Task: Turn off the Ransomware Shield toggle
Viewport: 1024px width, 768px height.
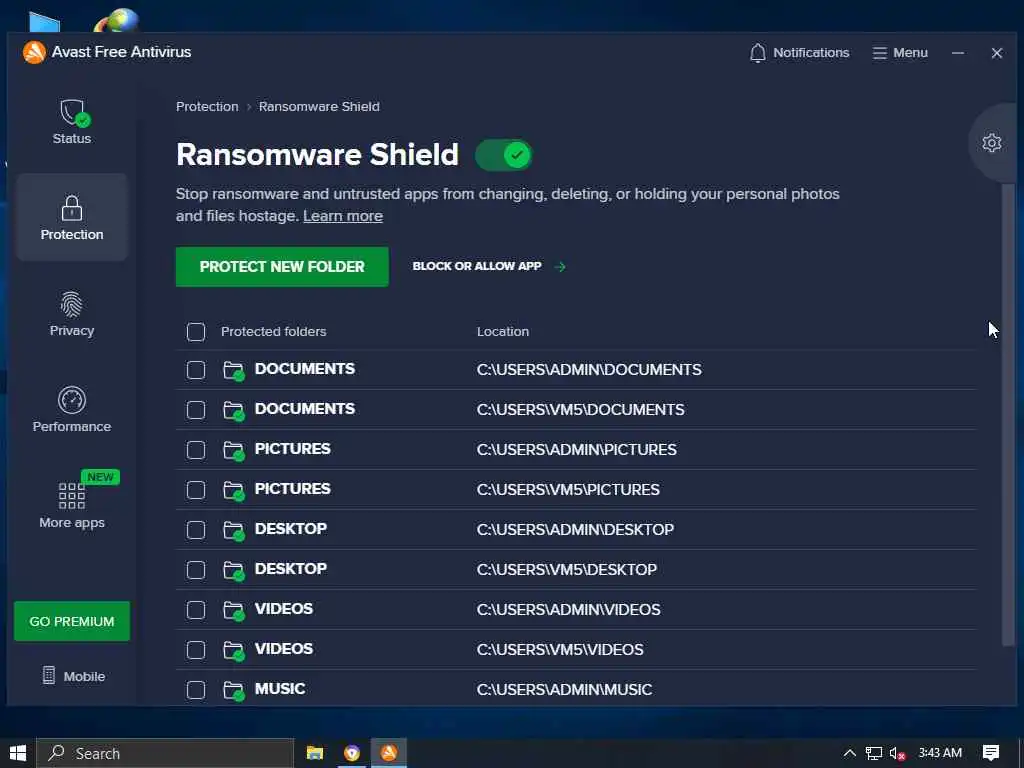Action: click(x=504, y=155)
